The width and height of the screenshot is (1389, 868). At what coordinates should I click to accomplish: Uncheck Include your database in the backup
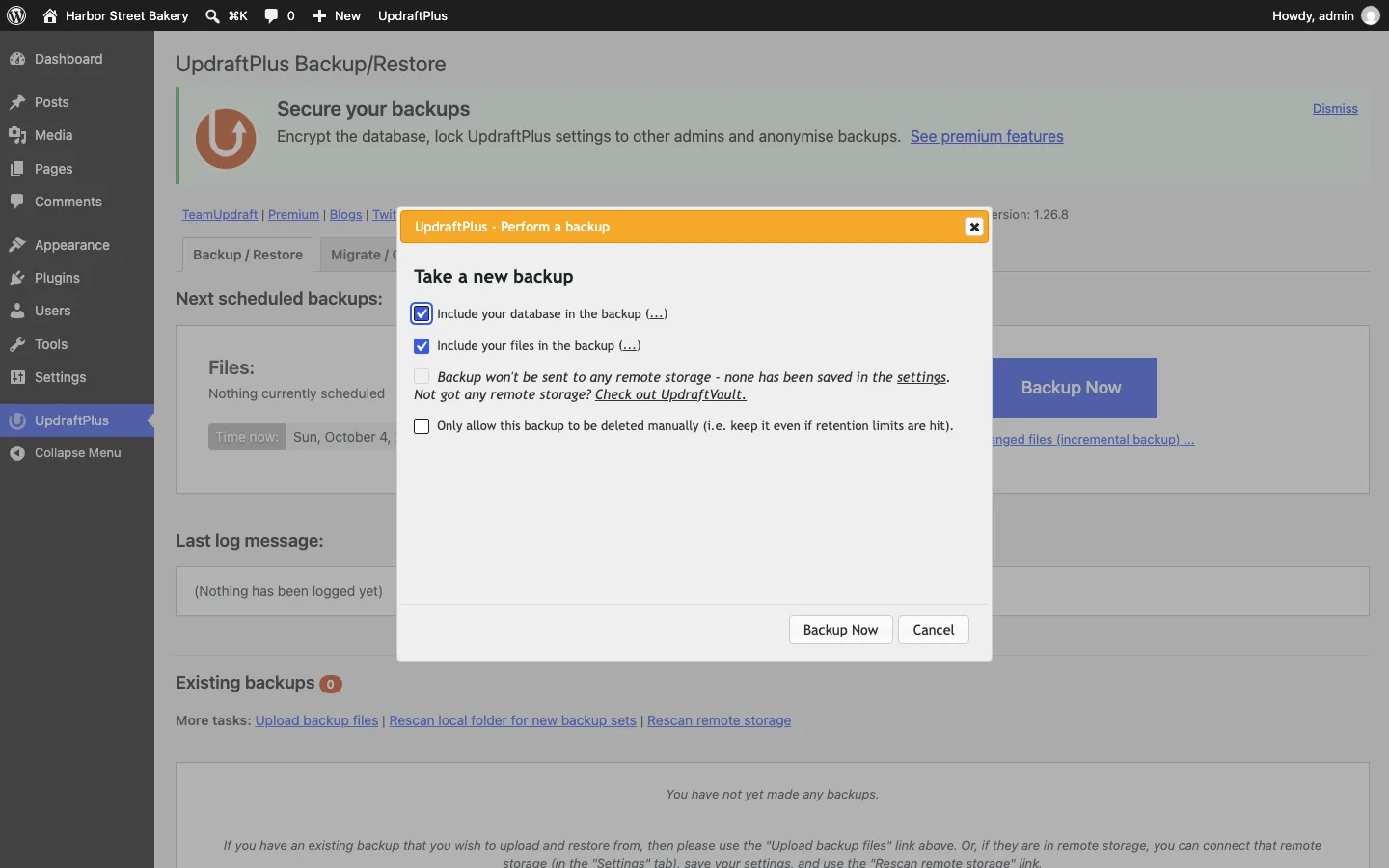click(422, 313)
